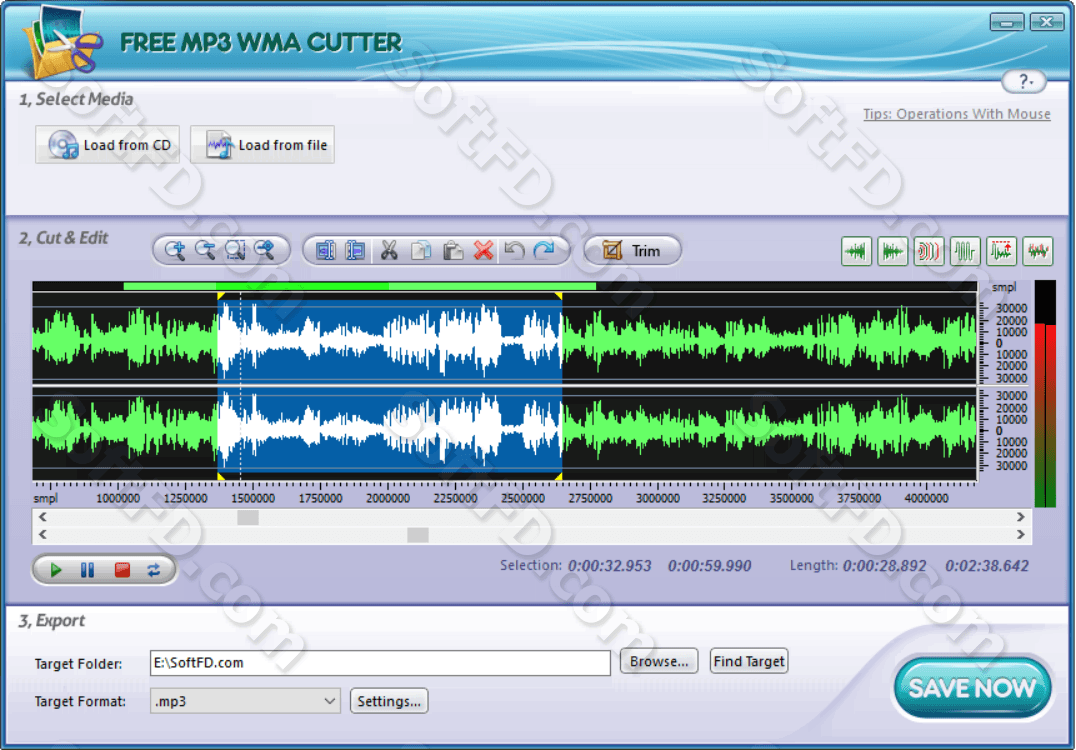Click the selection start time 0:00:32.953
1076x750 pixels.
[x=609, y=566]
